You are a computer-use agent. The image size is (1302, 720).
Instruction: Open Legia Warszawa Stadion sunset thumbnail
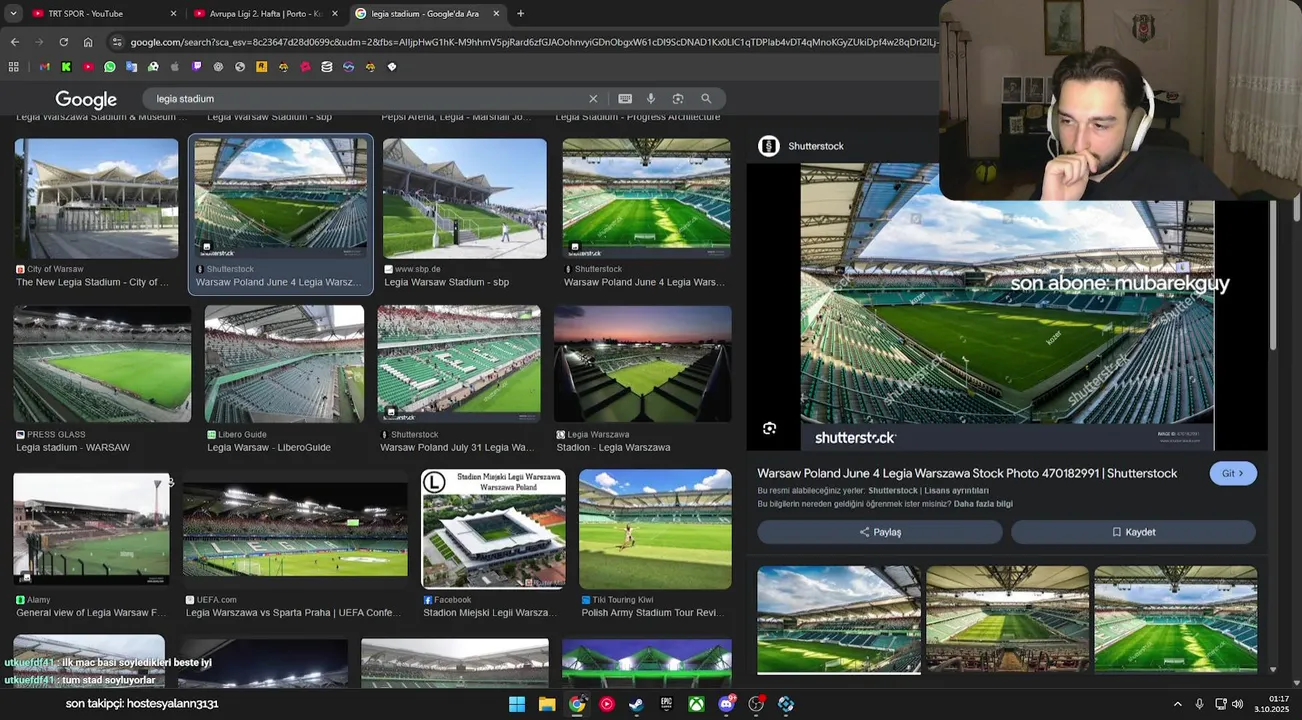[x=643, y=364]
